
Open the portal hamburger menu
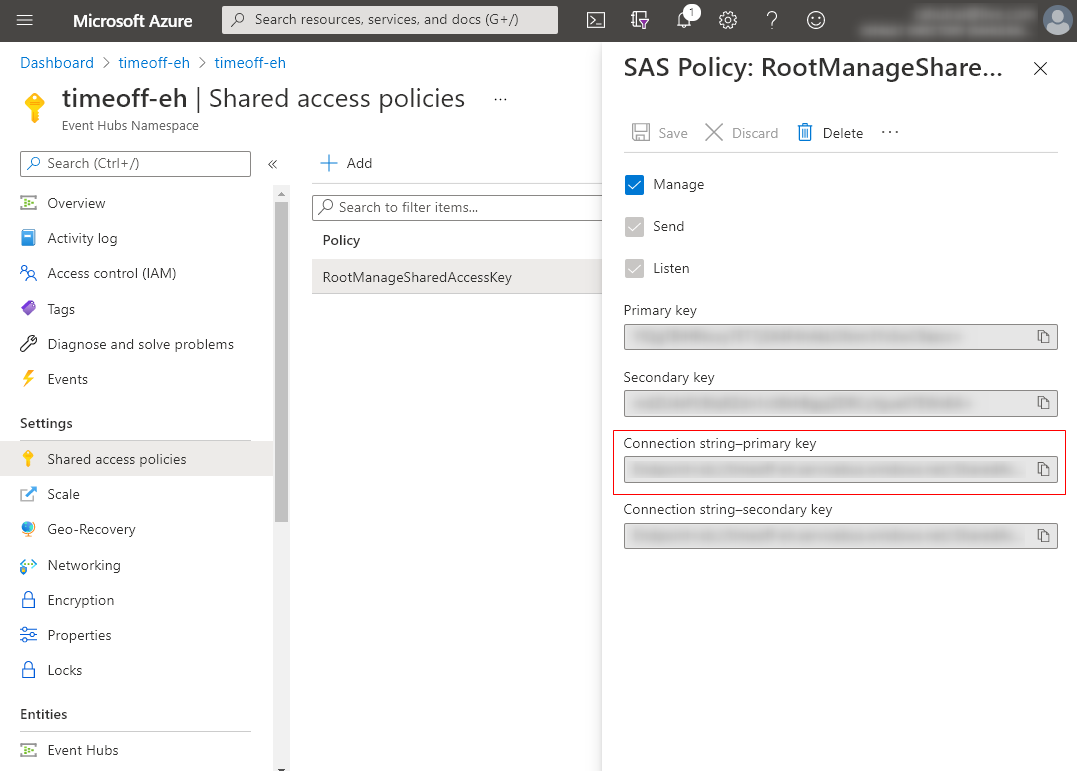point(26,20)
